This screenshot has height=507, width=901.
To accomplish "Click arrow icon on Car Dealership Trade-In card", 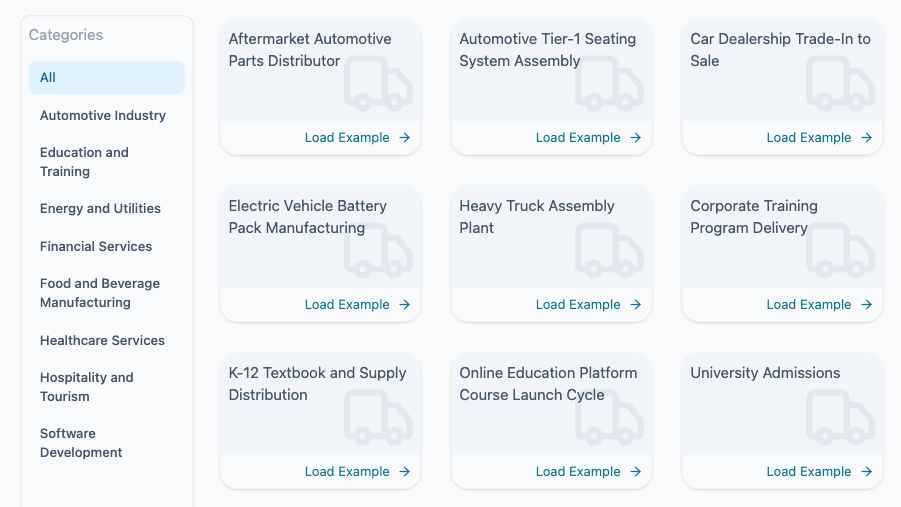I will [x=866, y=138].
